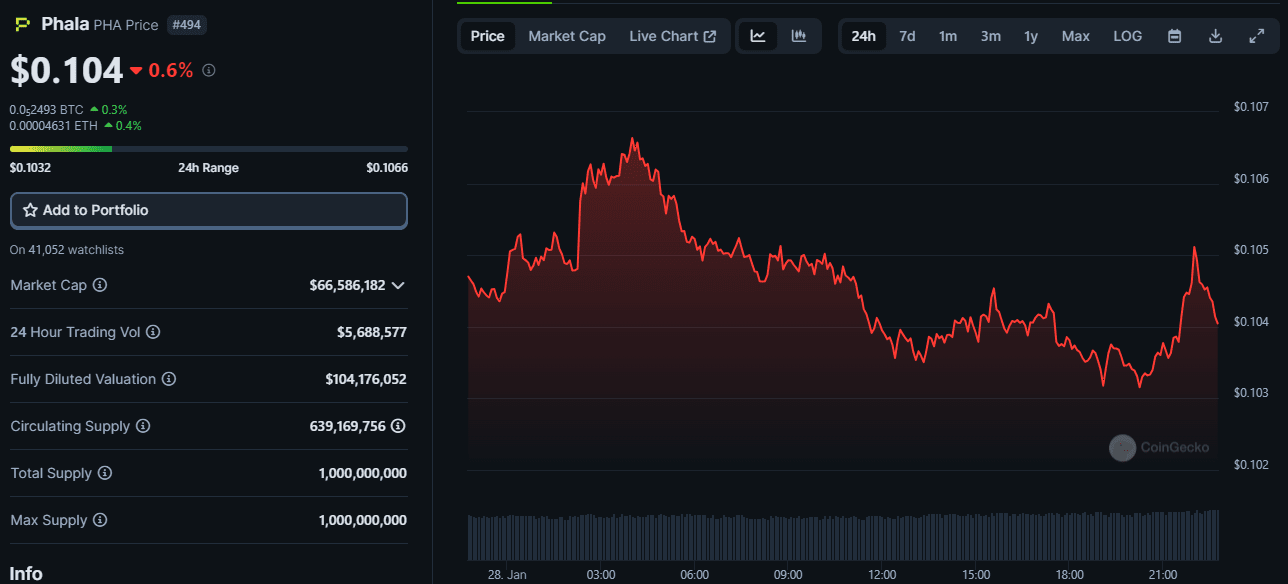Open the calendar date range picker
Viewport: 1288px width, 584px height.
click(1175, 36)
